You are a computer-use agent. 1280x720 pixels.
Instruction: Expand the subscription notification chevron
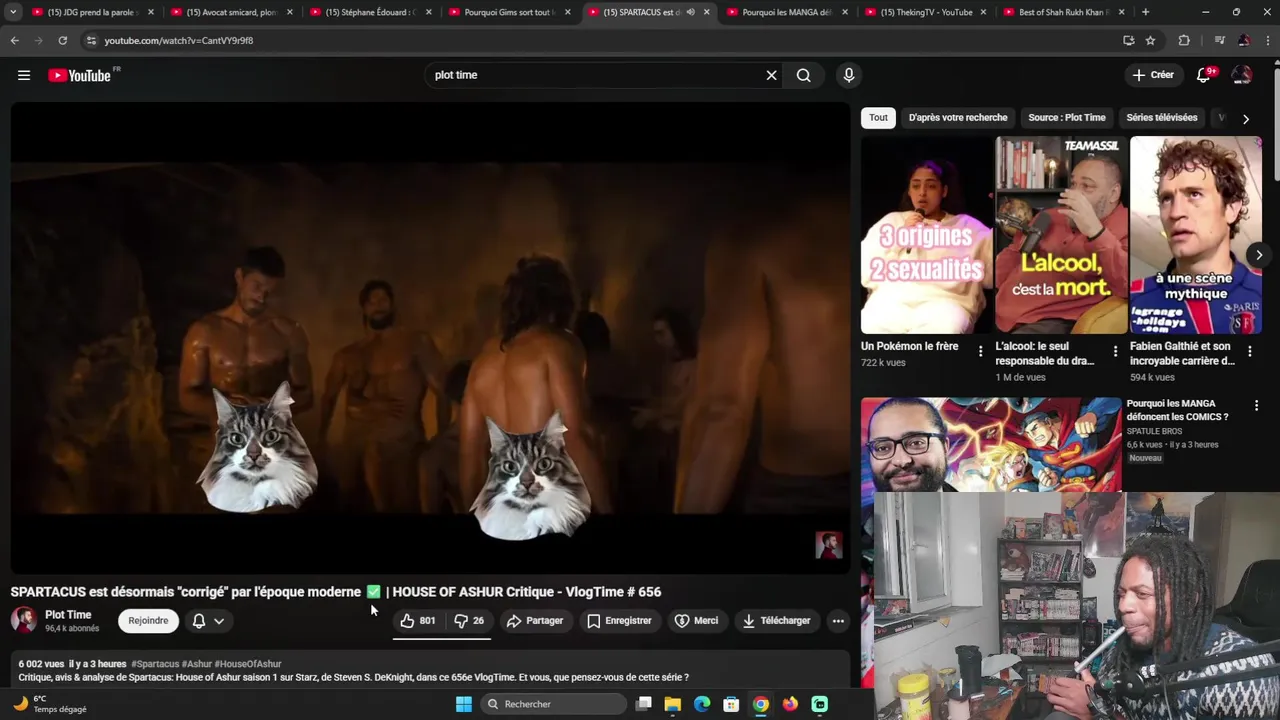click(219, 621)
